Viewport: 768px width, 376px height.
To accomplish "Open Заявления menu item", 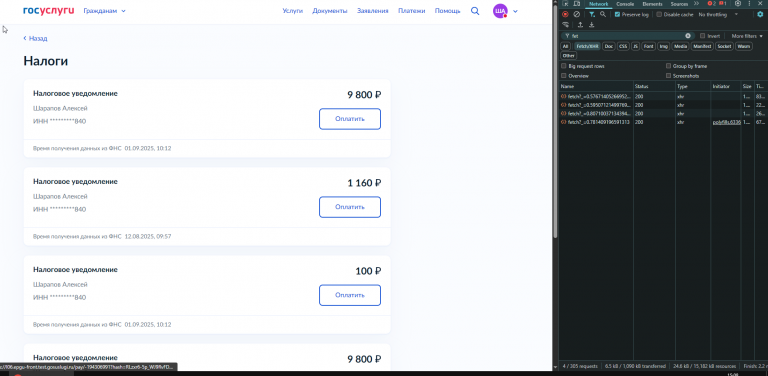I will pos(373,11).
